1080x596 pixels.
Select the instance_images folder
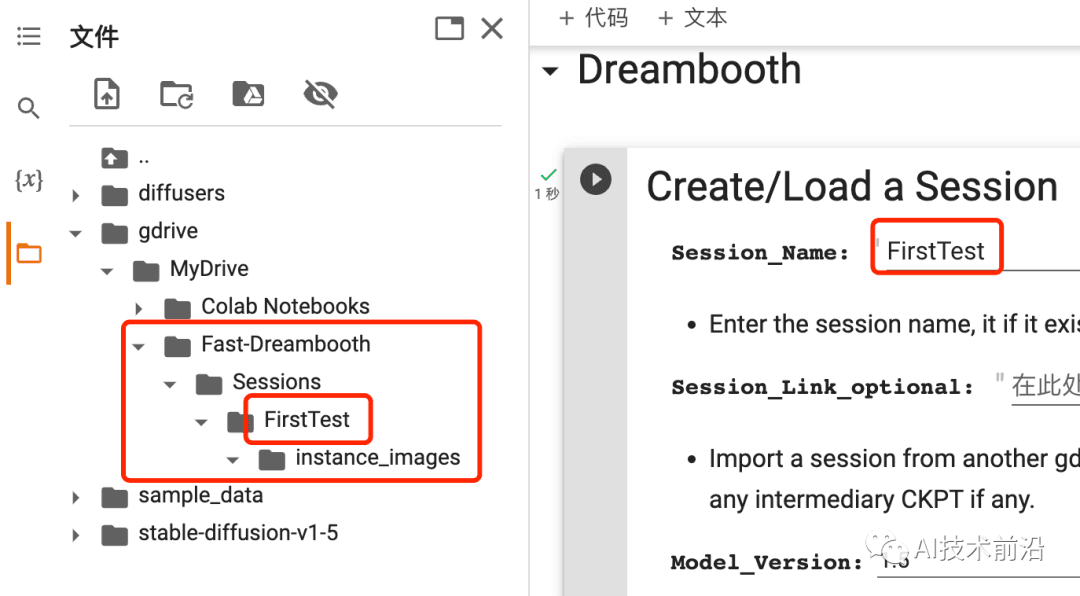(377, 458)
